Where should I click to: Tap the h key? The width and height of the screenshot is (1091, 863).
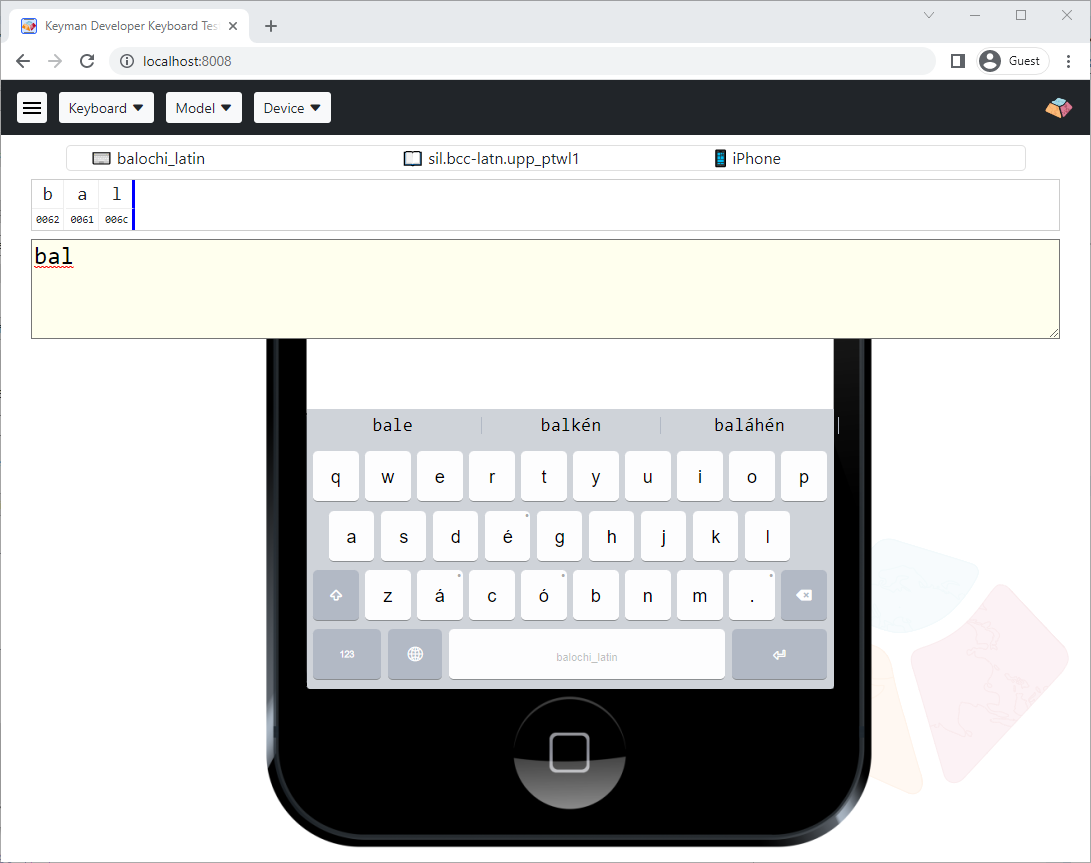tap(612, 537)
